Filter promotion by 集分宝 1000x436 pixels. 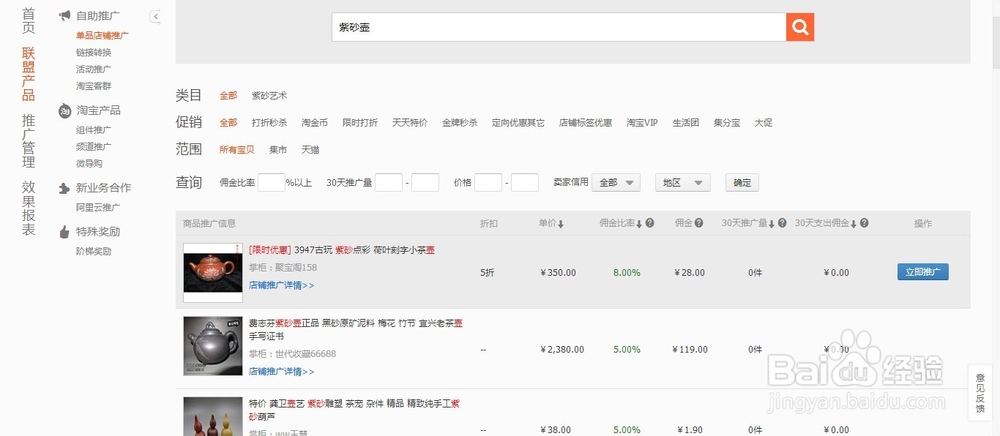(x=727, y=123)
